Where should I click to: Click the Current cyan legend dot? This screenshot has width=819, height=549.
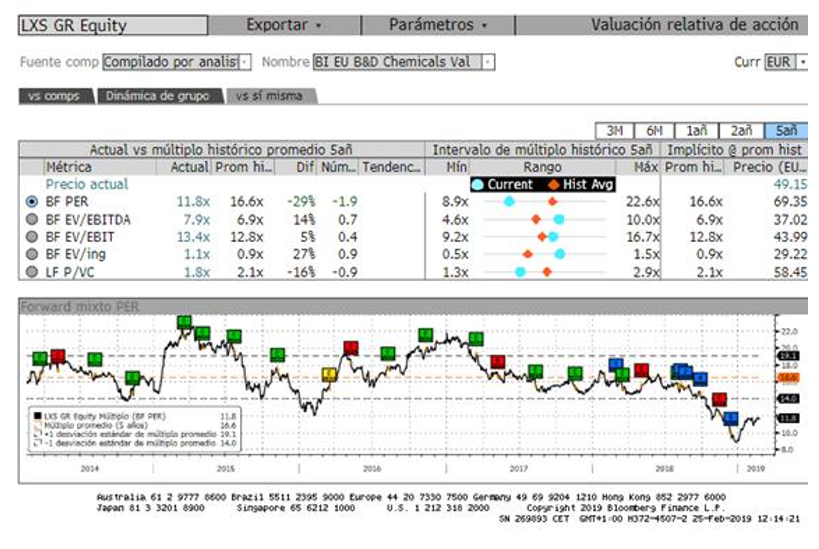(477, 184)
